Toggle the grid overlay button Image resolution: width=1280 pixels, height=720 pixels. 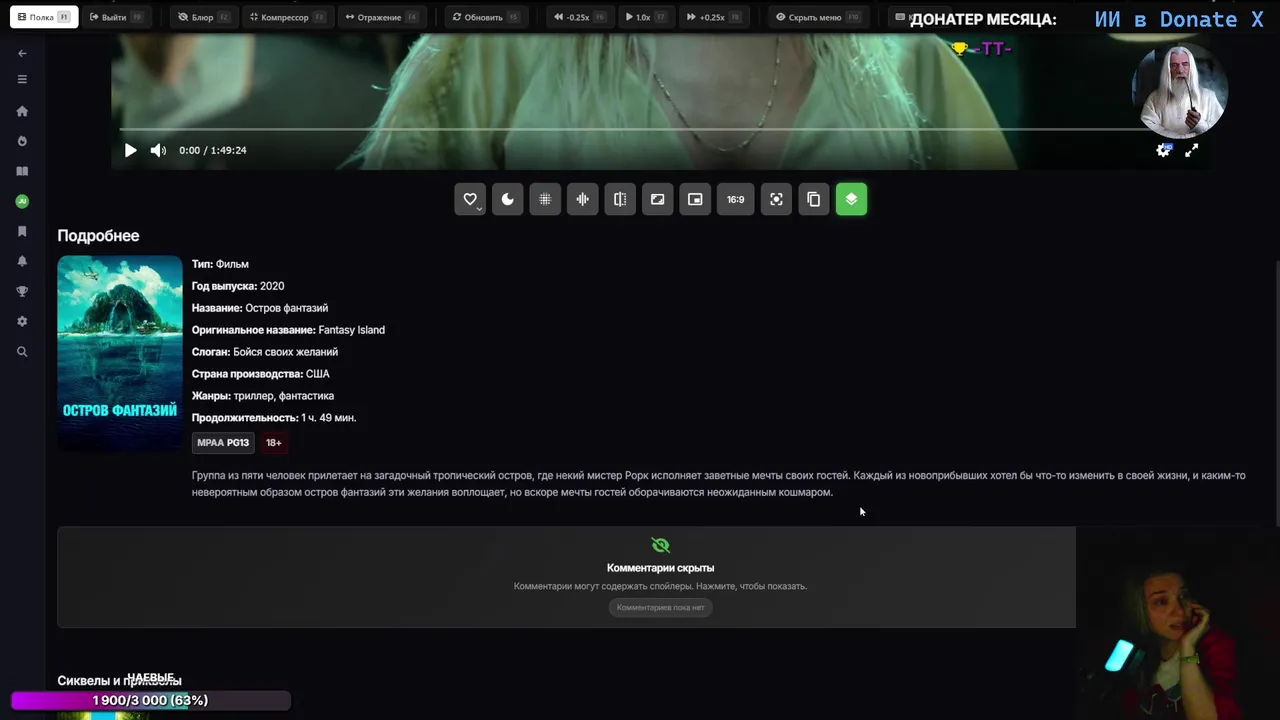(545, 199)
